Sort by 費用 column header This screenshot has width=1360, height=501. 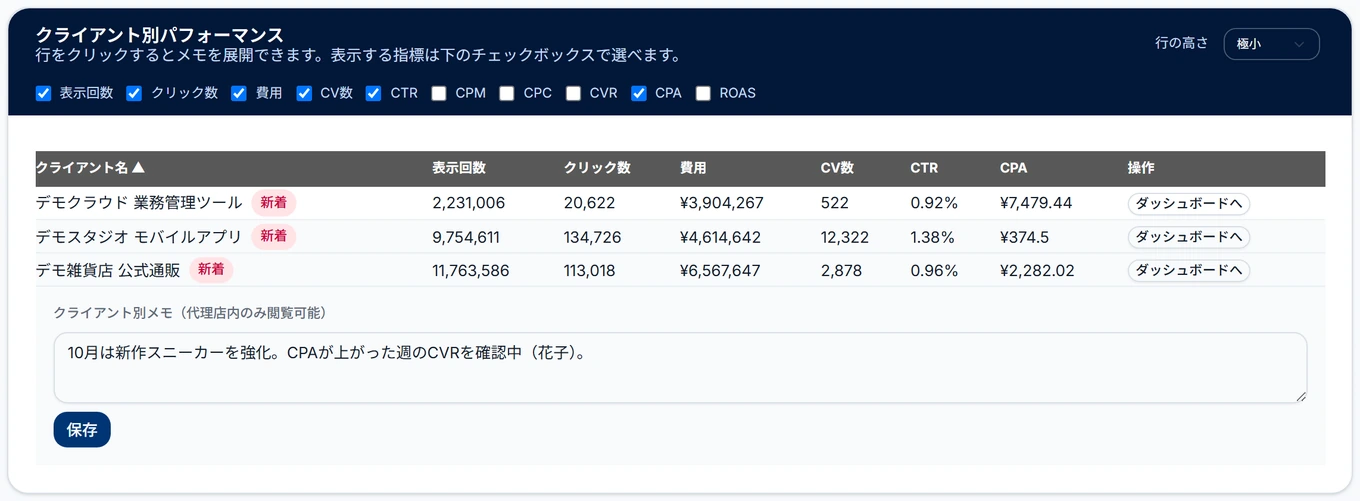(693, 168)
